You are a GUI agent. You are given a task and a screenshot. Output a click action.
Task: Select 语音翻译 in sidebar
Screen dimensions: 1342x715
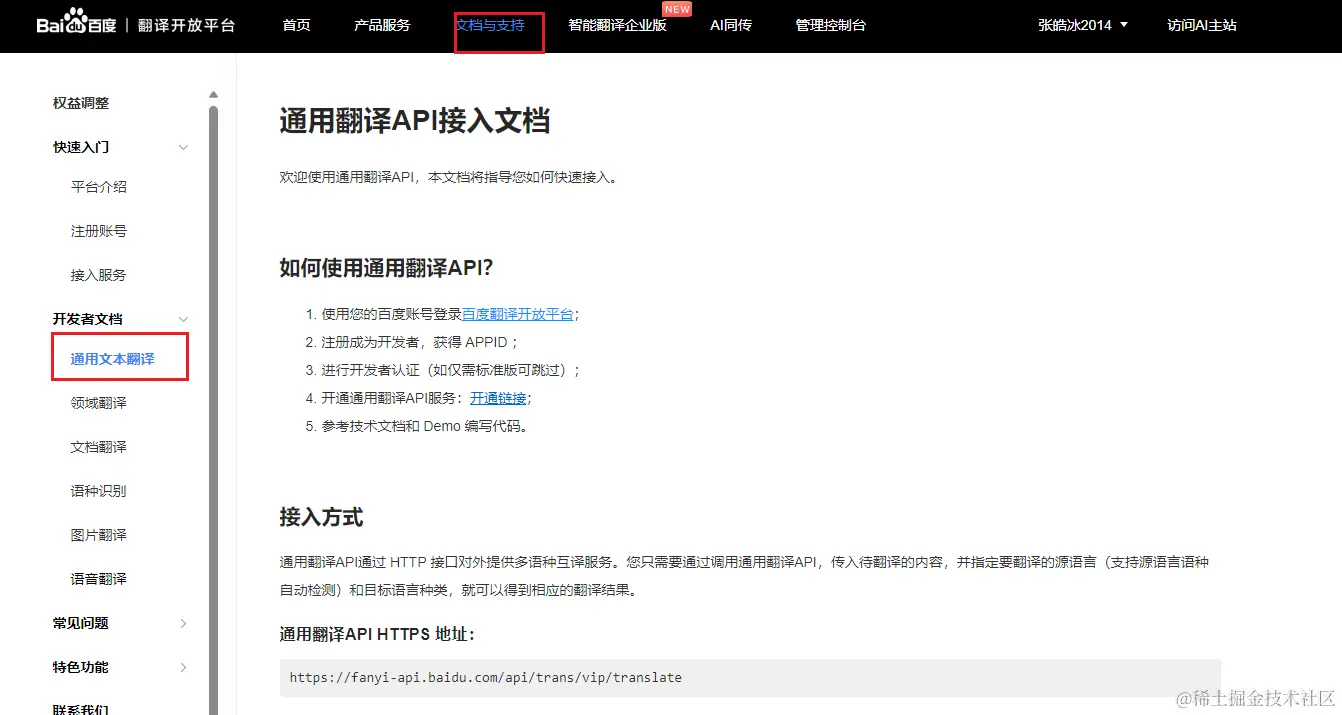click(x=99, y=579)
